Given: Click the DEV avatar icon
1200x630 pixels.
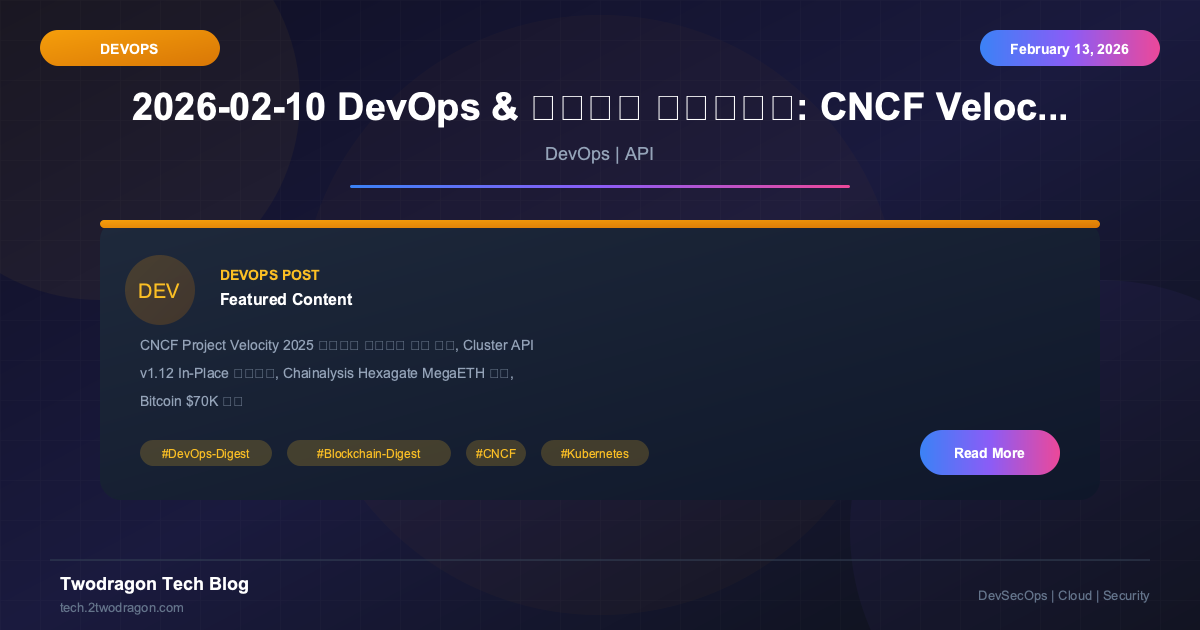Looking at the screenshot, I should 159,290.
